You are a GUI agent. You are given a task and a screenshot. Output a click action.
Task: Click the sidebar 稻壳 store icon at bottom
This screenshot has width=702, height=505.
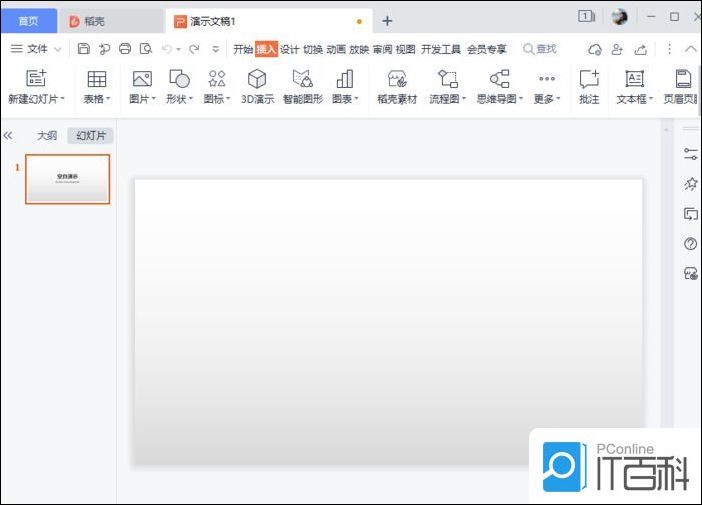pyautogui.click(x=690, y=273)
